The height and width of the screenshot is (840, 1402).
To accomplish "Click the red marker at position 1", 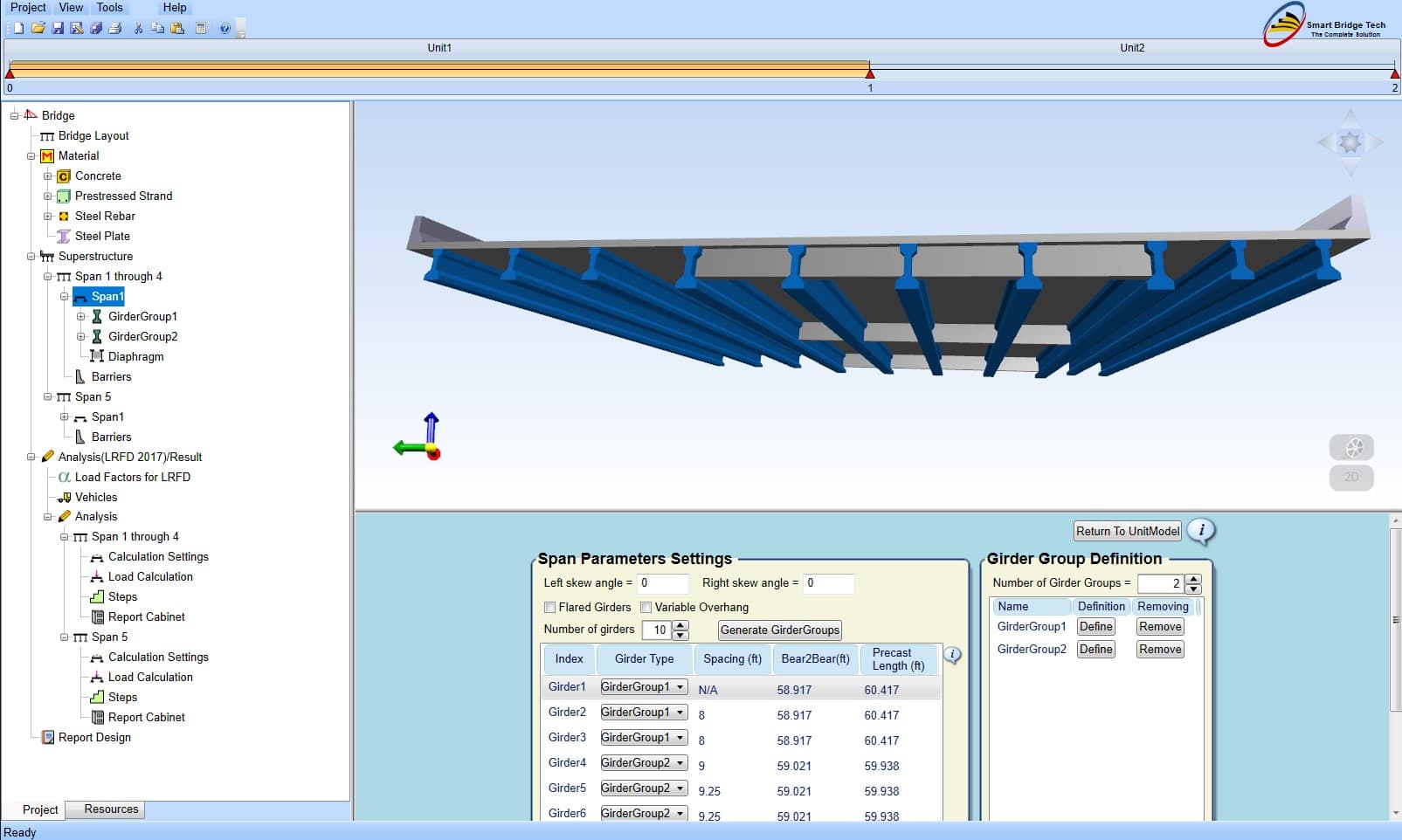I will pyautogui.click(x=870, y=74).
